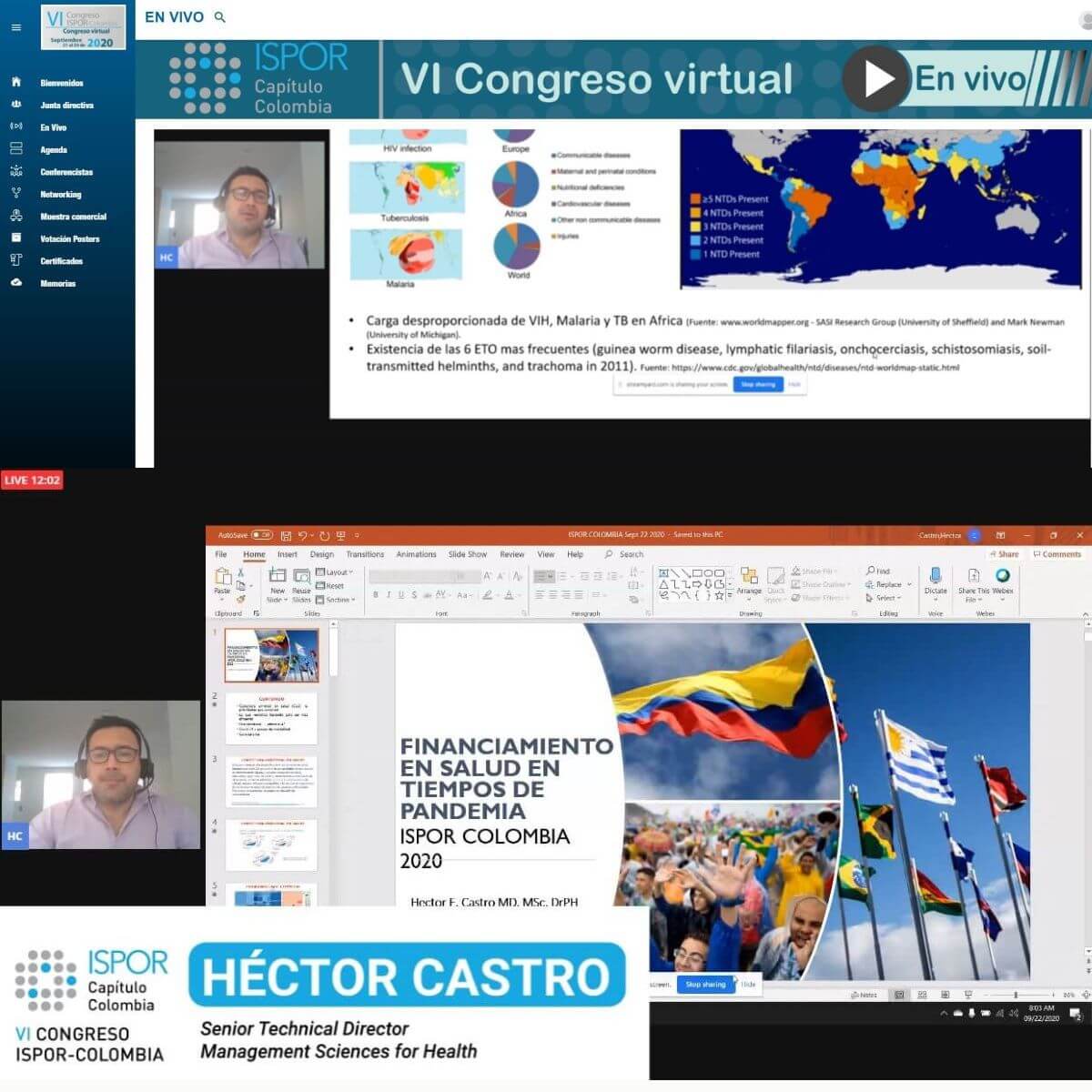Click the Comments button in PowerPoint
This screenshot has height=1092, width=1092.
tap(1057, 554)
